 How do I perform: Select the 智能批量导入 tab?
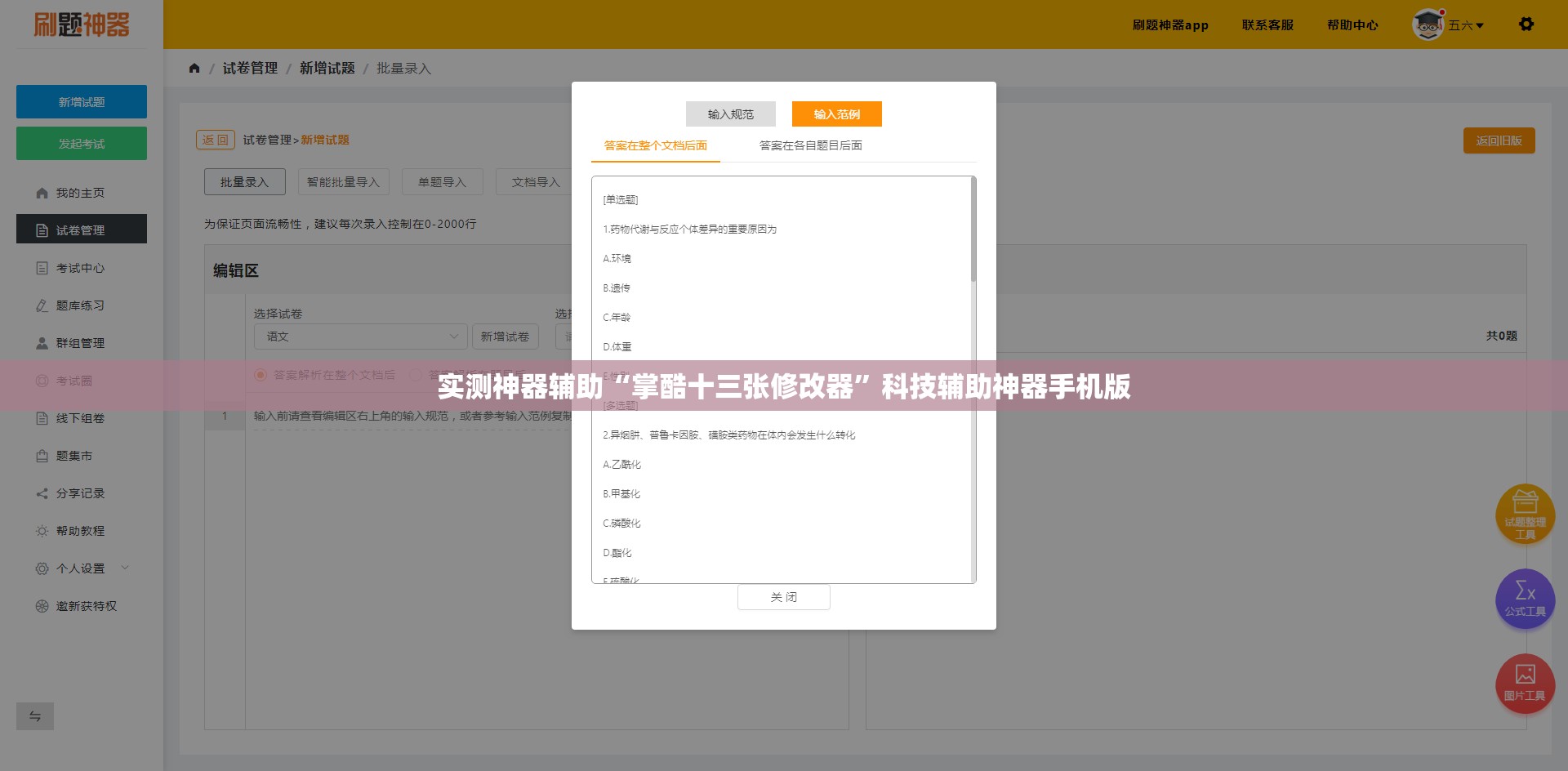click(x=344, y=182)
